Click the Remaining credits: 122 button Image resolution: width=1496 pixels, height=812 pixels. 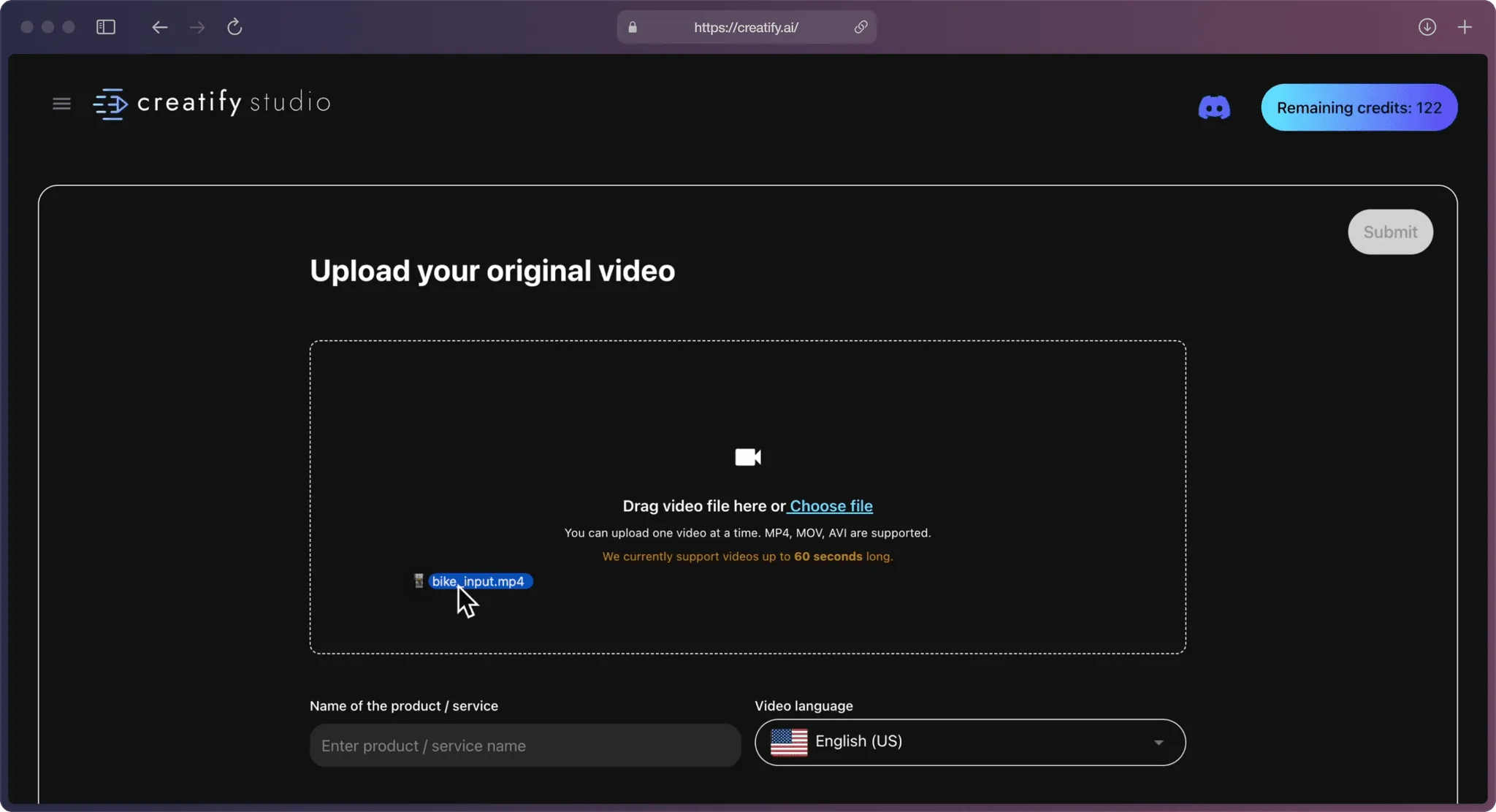click(1359, 107)
